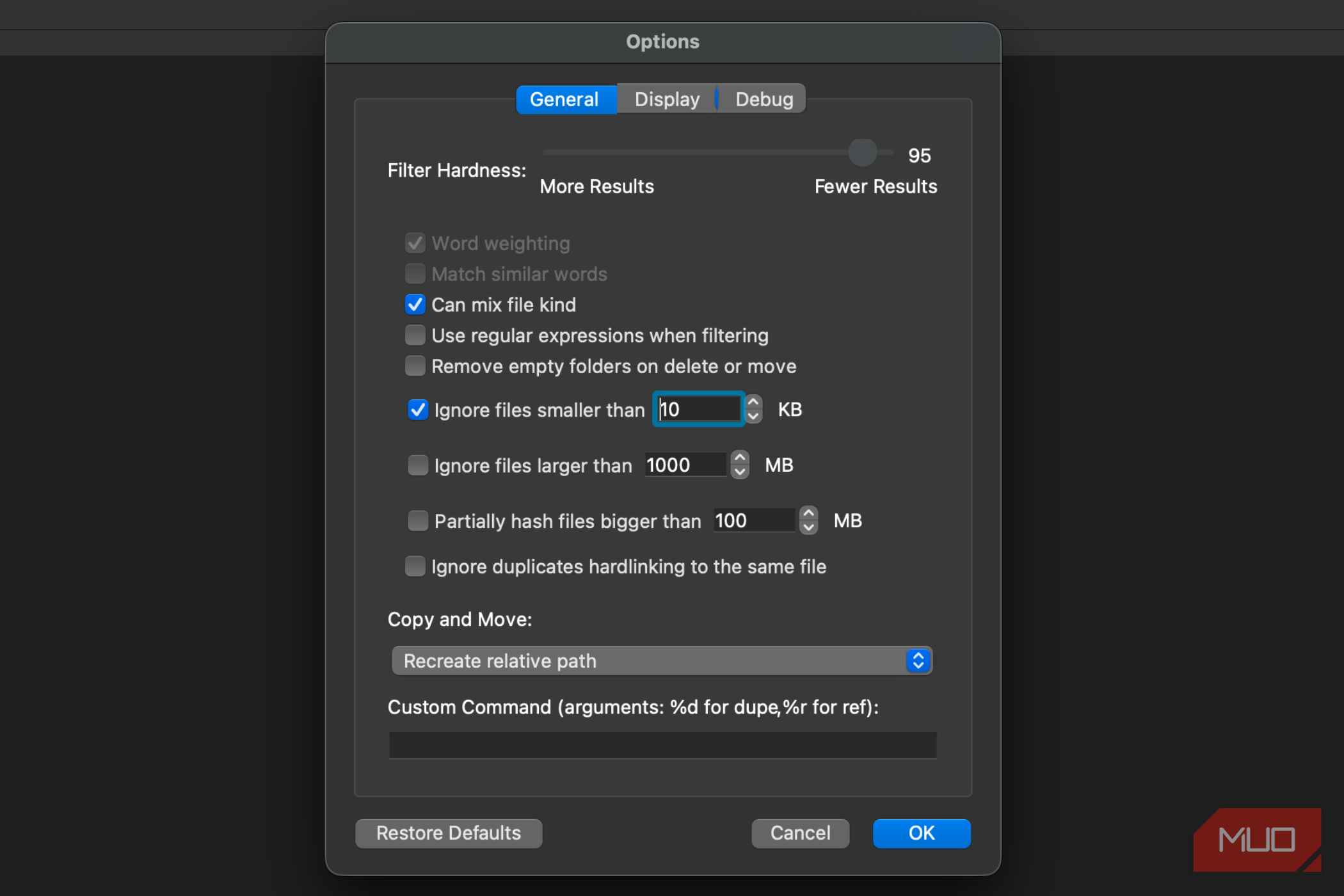This screenshot has width=1344, height=896.
Task: Increase the Ignore files larger than value
Action: [740, 458]
